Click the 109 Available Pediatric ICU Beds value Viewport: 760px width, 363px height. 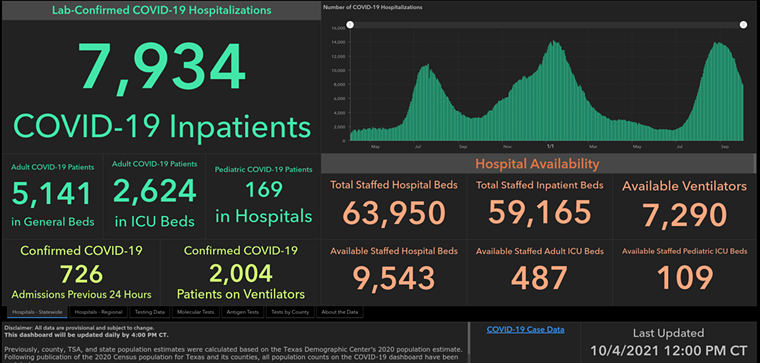tap(685, 278)
